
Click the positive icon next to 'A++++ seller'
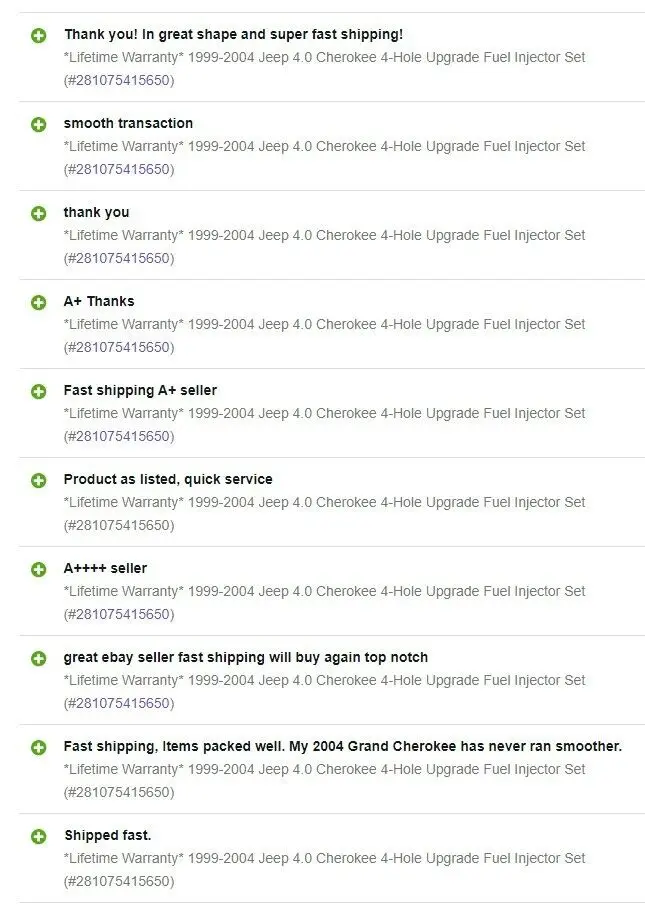38,569
